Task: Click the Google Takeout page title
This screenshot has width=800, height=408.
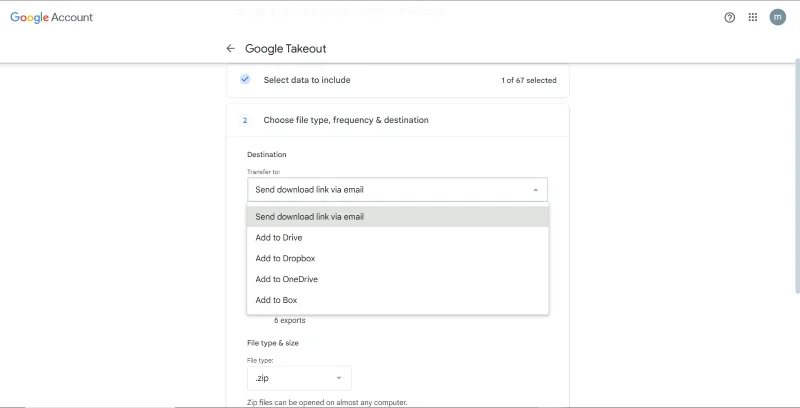Action: [x=286, y=49]
